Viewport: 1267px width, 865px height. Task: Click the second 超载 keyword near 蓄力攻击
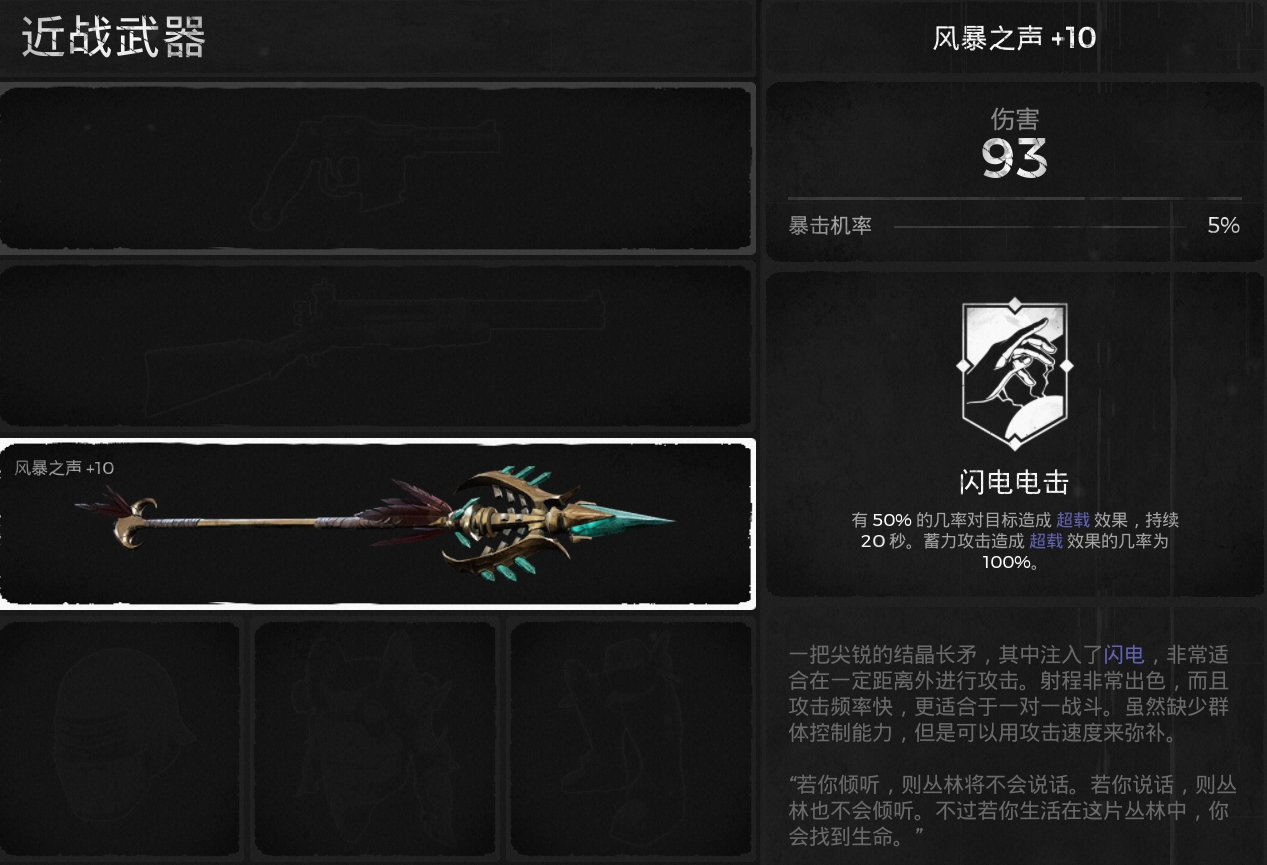point(1046,541)
